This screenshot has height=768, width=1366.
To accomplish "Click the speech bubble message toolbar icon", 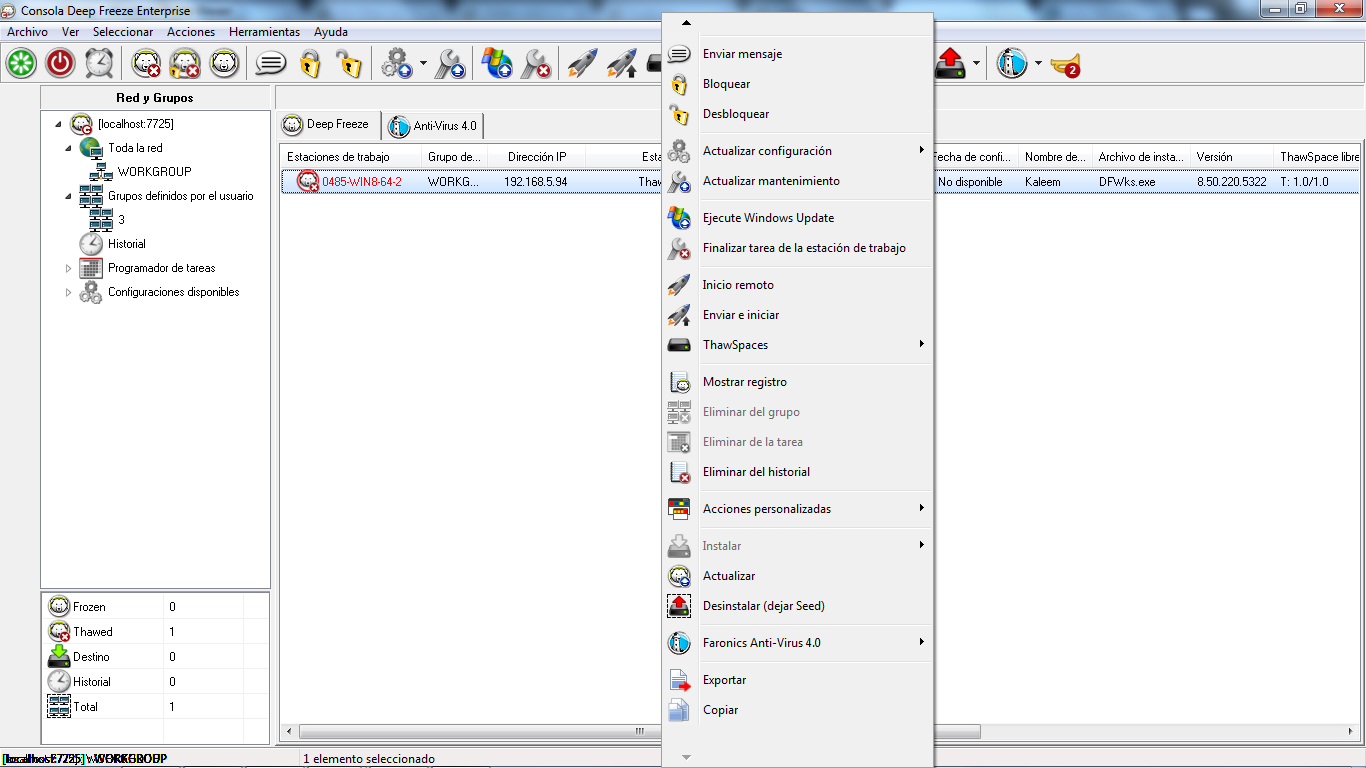I will [x=271, y=64].
